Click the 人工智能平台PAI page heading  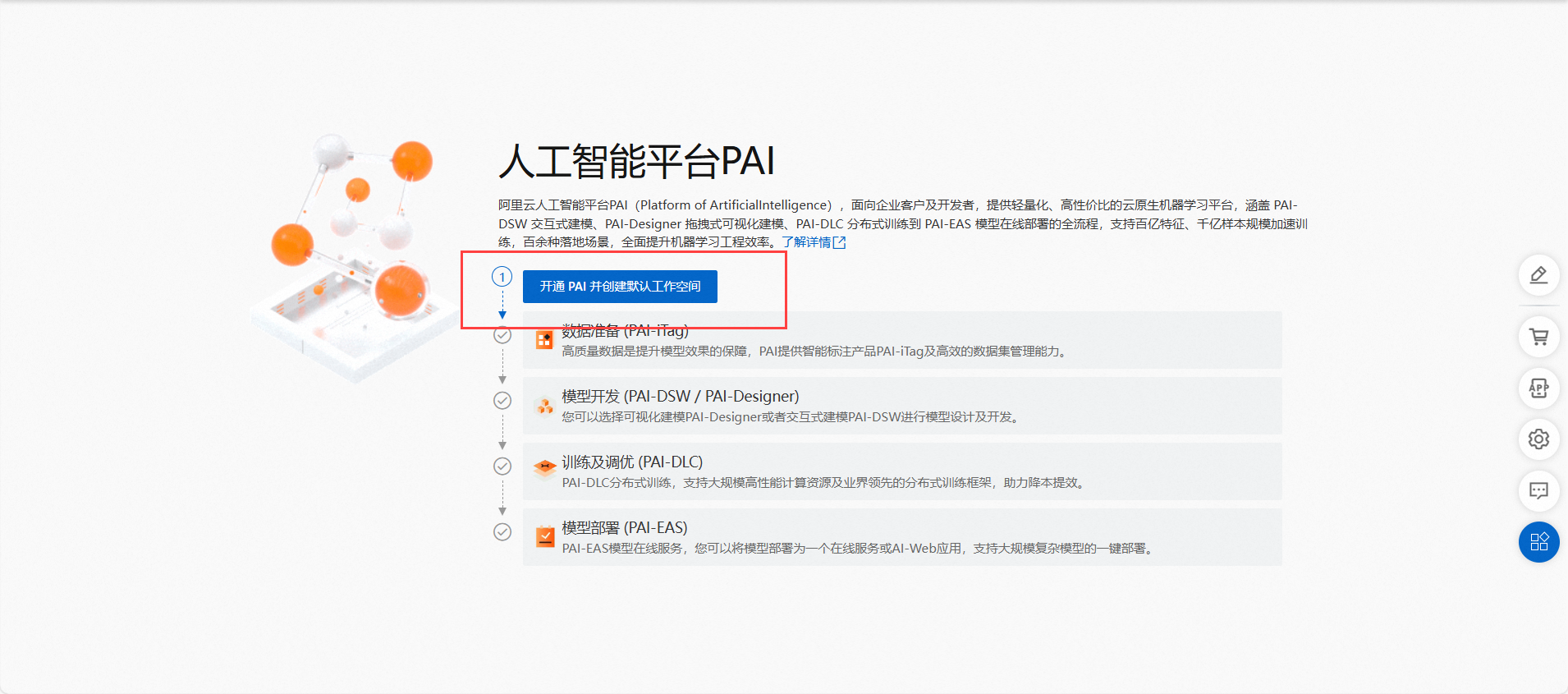(x=637, y=161)
